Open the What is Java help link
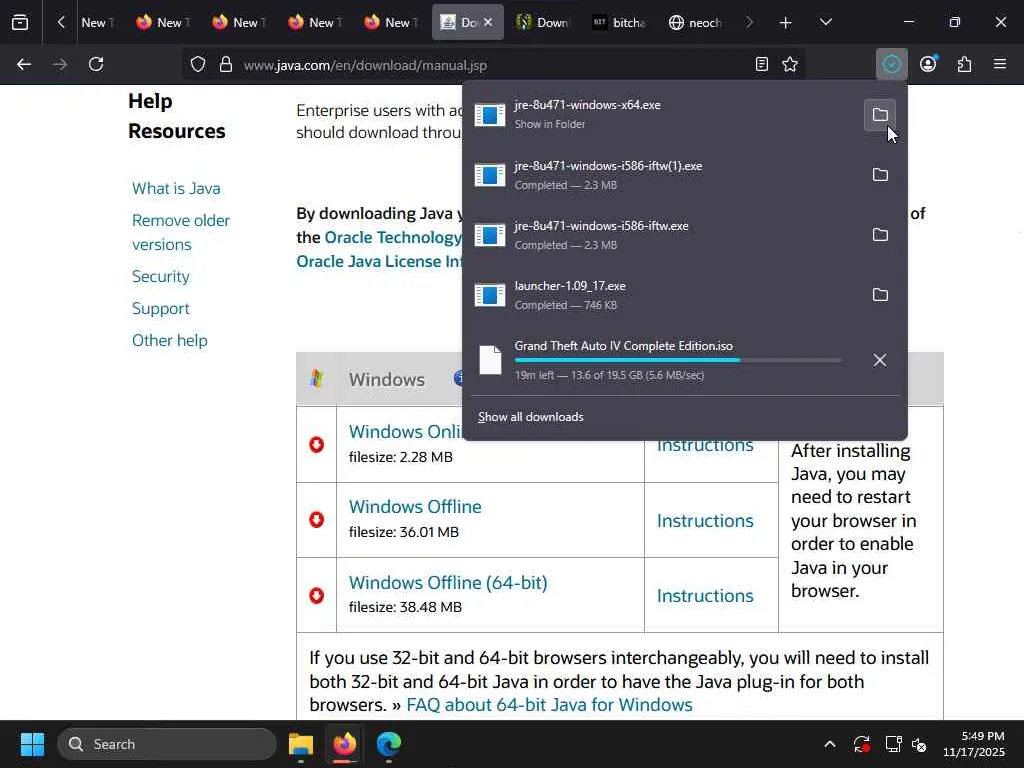The height and width of the screenshot is (768, 1024). pos(176,189)
